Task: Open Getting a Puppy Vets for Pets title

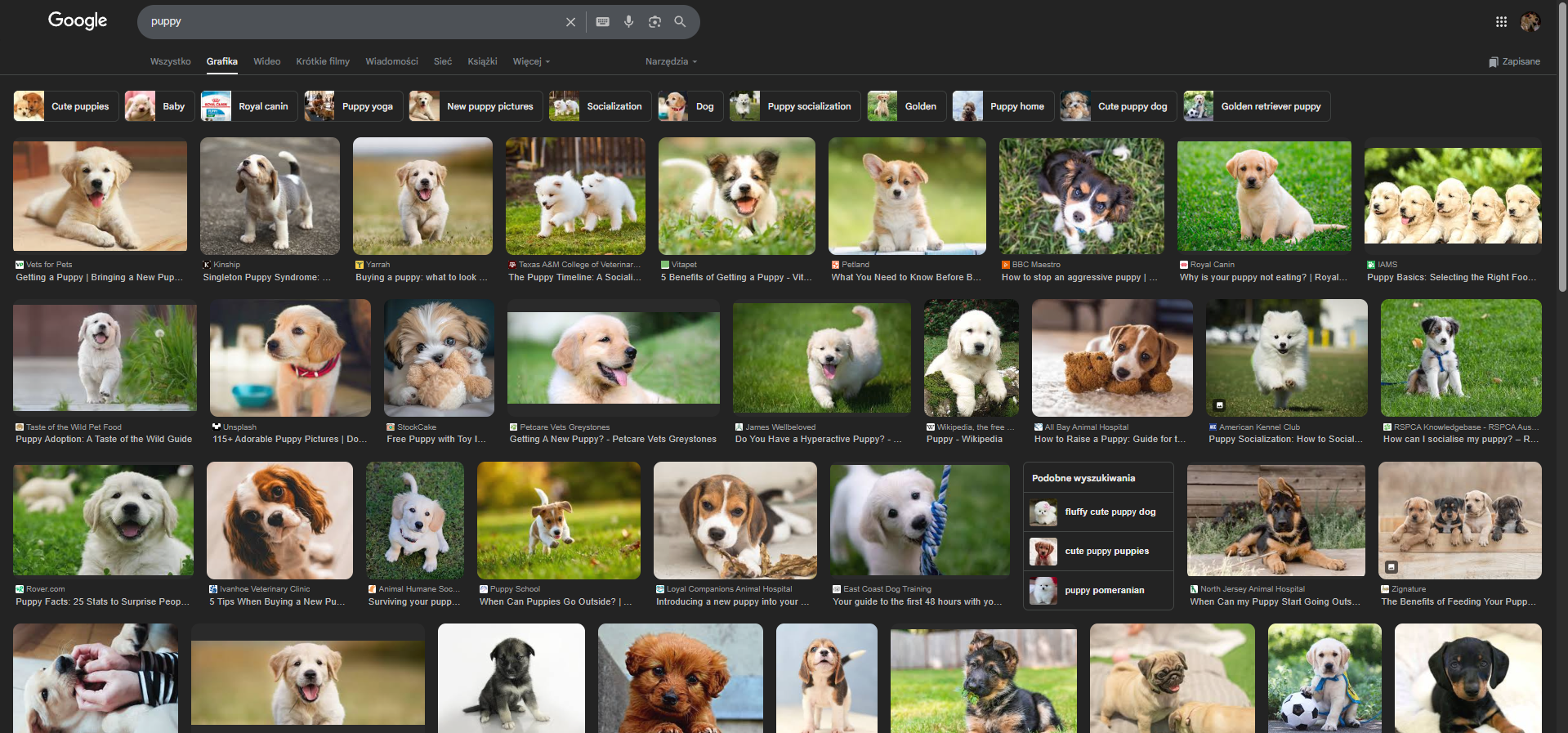Action: [x=99, y=278]
